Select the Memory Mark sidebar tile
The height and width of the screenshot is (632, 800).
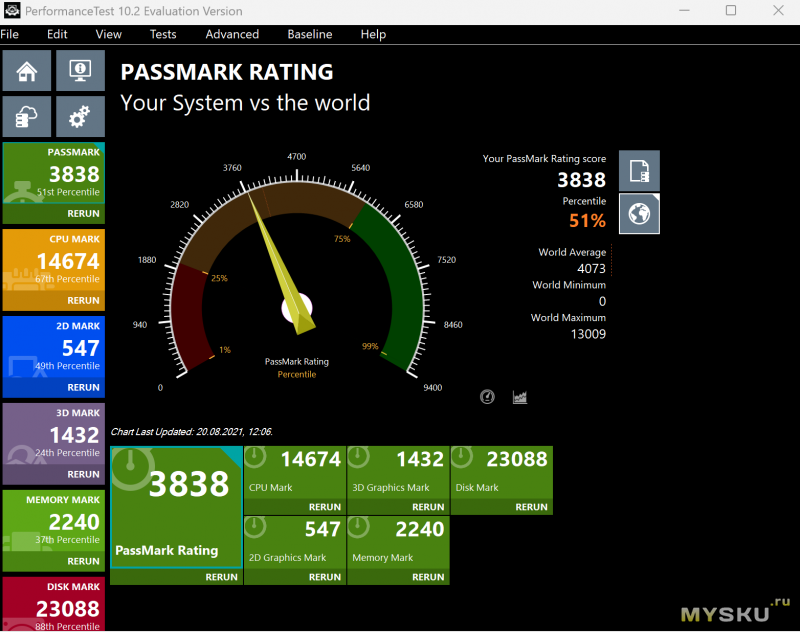(52, 524)
